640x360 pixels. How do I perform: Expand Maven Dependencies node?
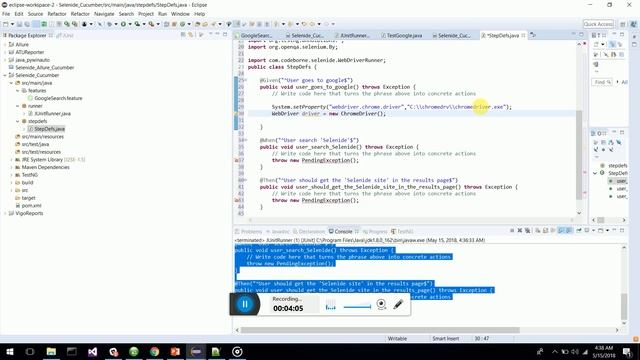(11, 167)
